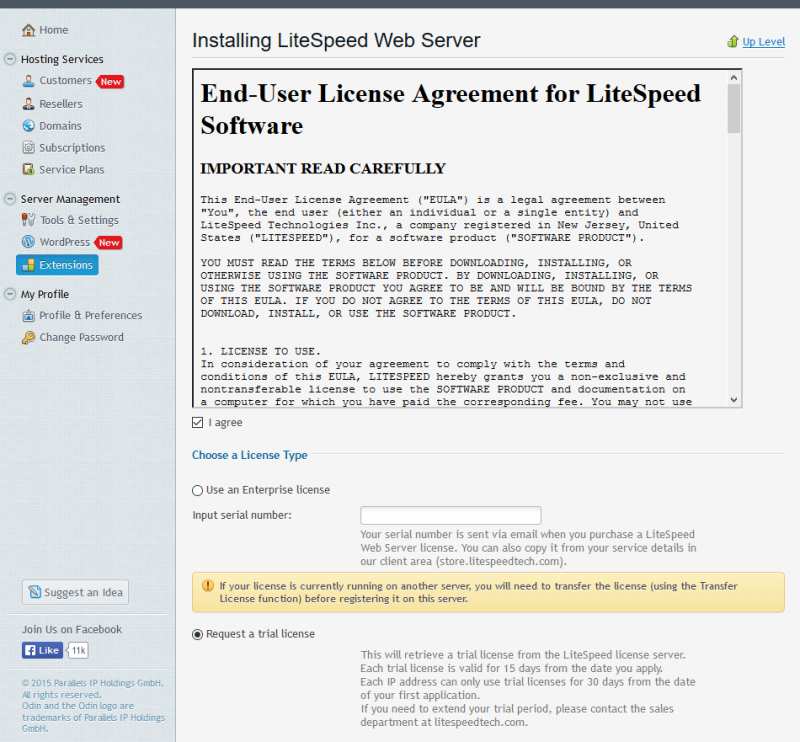Click the warning icon in yellow notice
Image resolution: width=800 pixels, height=742 pixels.
click(208, 586)
